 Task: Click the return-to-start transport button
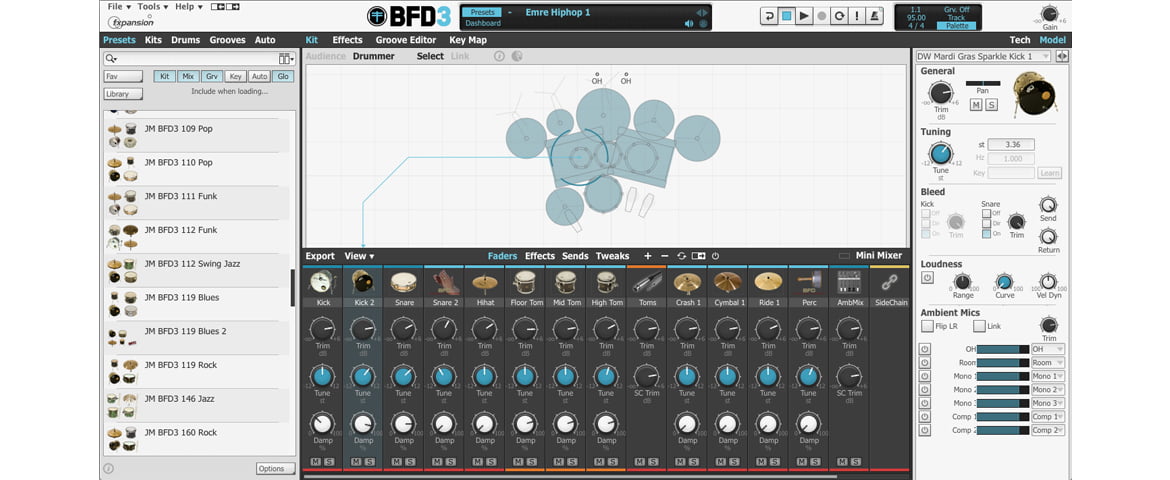click(x=769, y=16)
